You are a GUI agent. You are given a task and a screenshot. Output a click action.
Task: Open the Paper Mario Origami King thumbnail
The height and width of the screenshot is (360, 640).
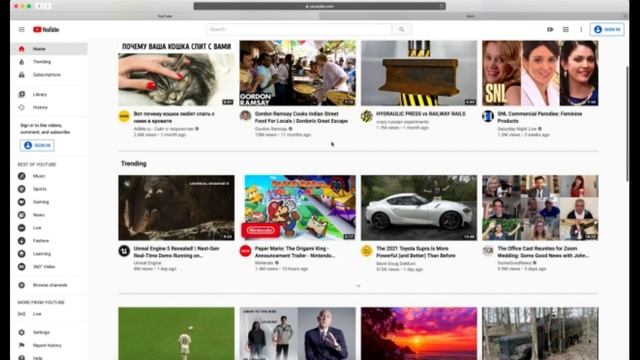tap(298, 207)
